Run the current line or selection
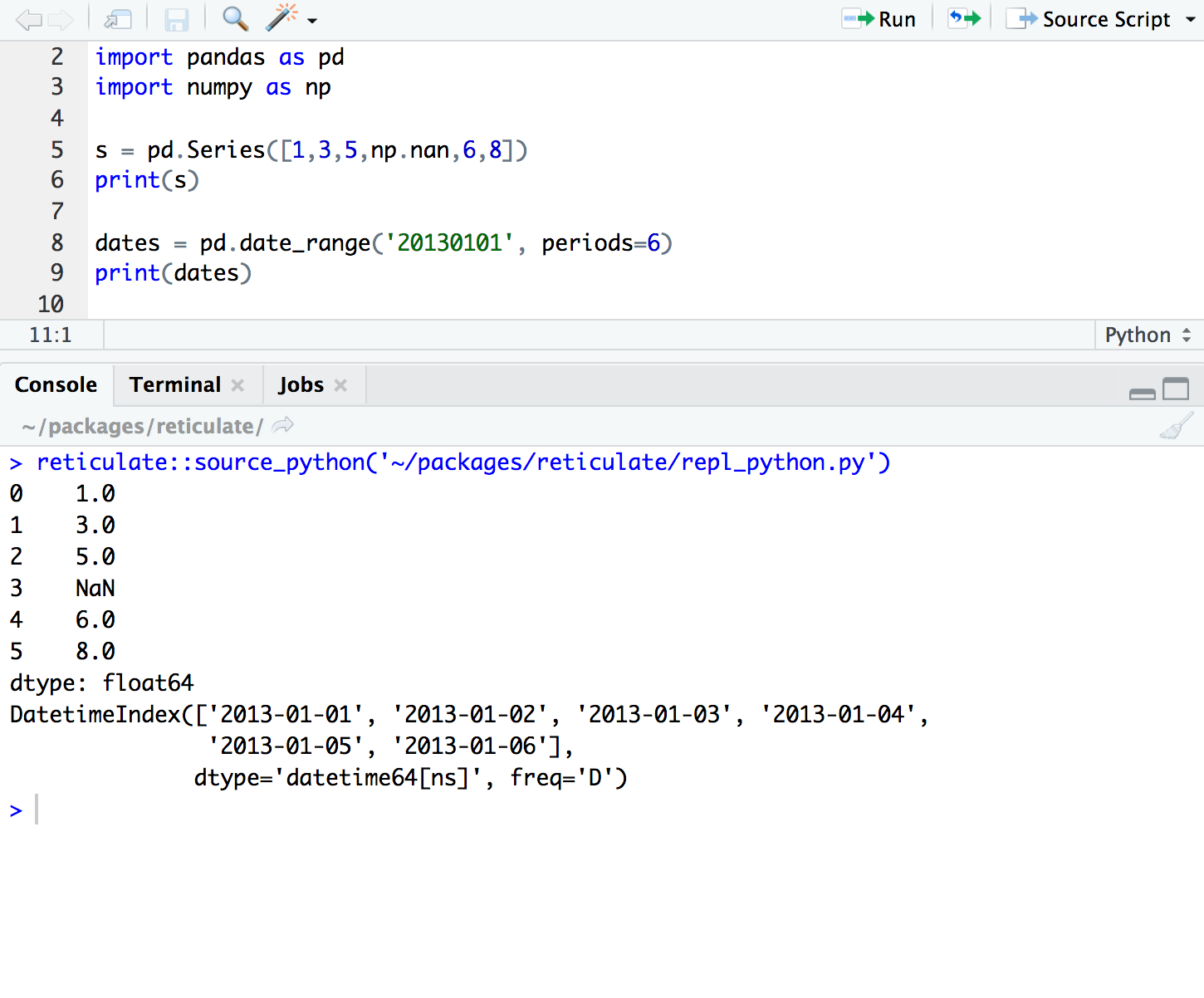The width and height of the screenshot is (1204, 998). pos(879,19)
